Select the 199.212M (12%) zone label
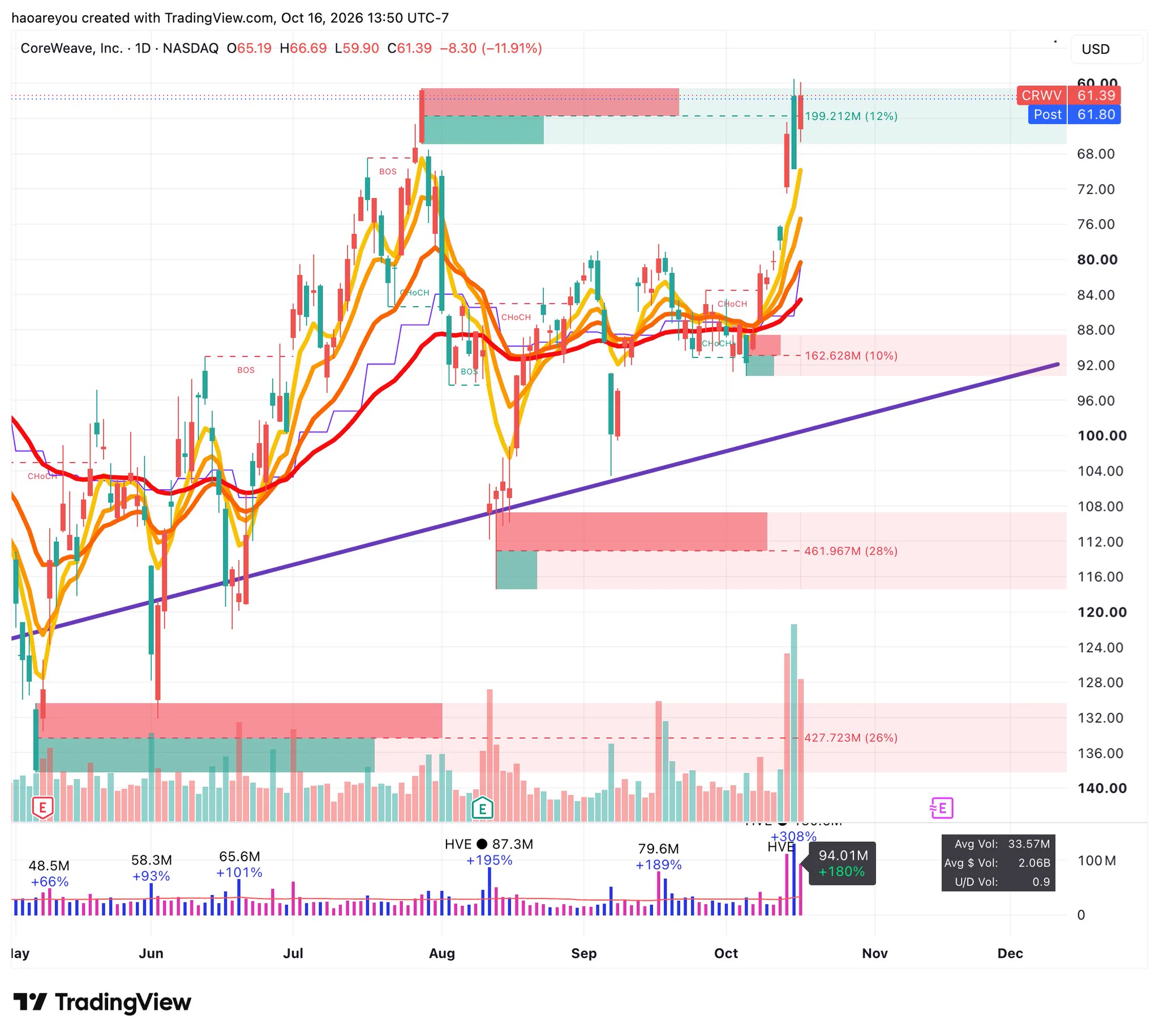The height and width of the screenshot is (1036, 1159). (x=851, y=116)
